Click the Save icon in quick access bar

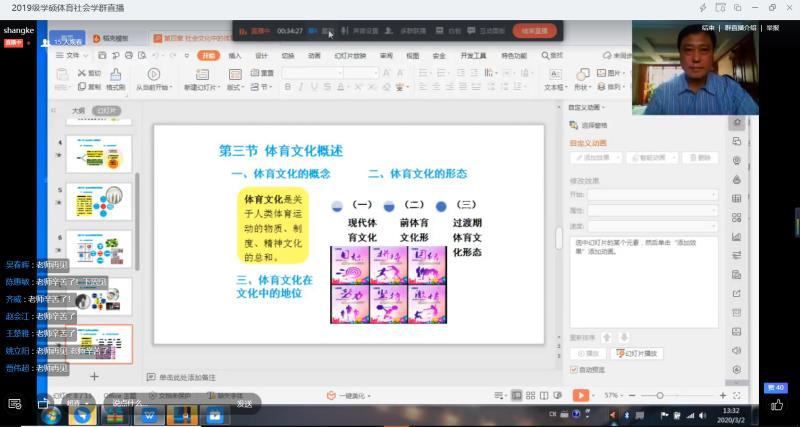[103, 55]
